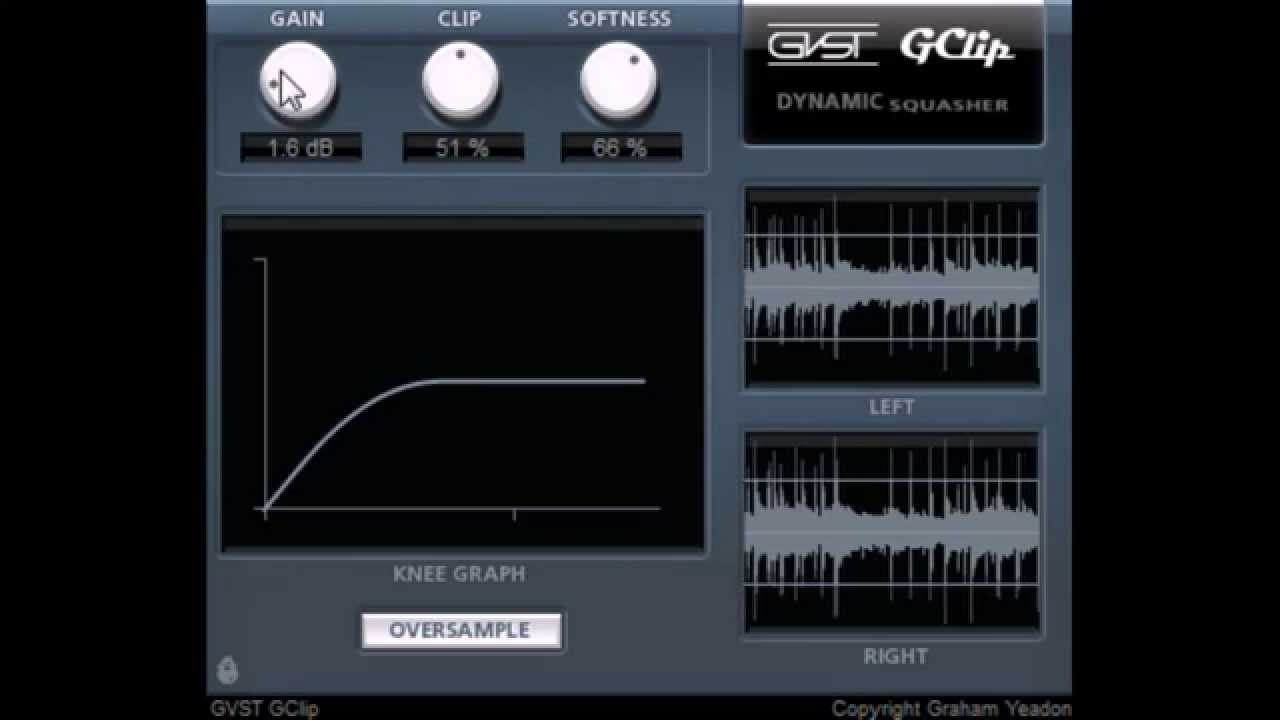Select the 66 % softness value field
Viewport: 1280px width, 720px height.
click(621, 148)
